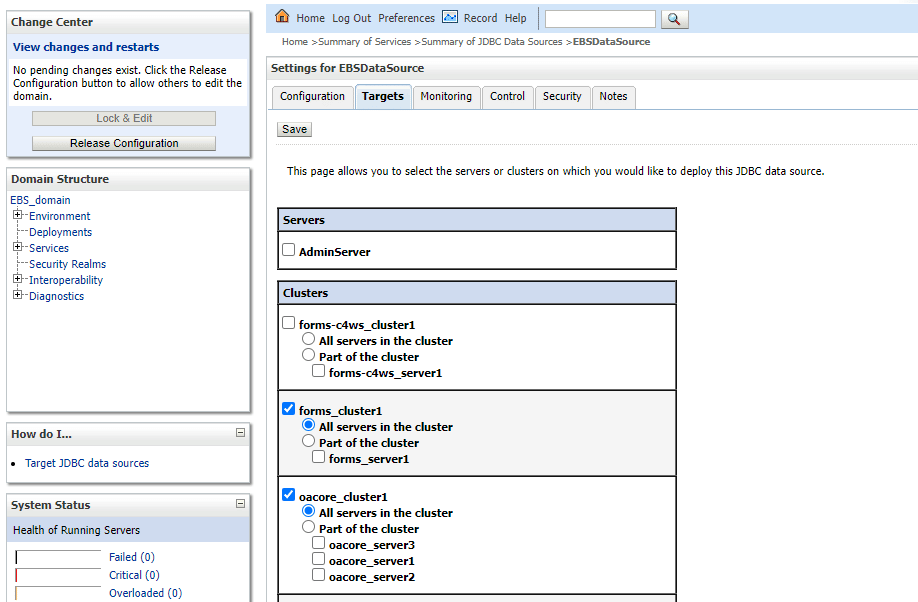This screenshot has width=918, height=602.
Task: Uncheck the forms_cluster1 checkbox
Action: click(289, 409)
